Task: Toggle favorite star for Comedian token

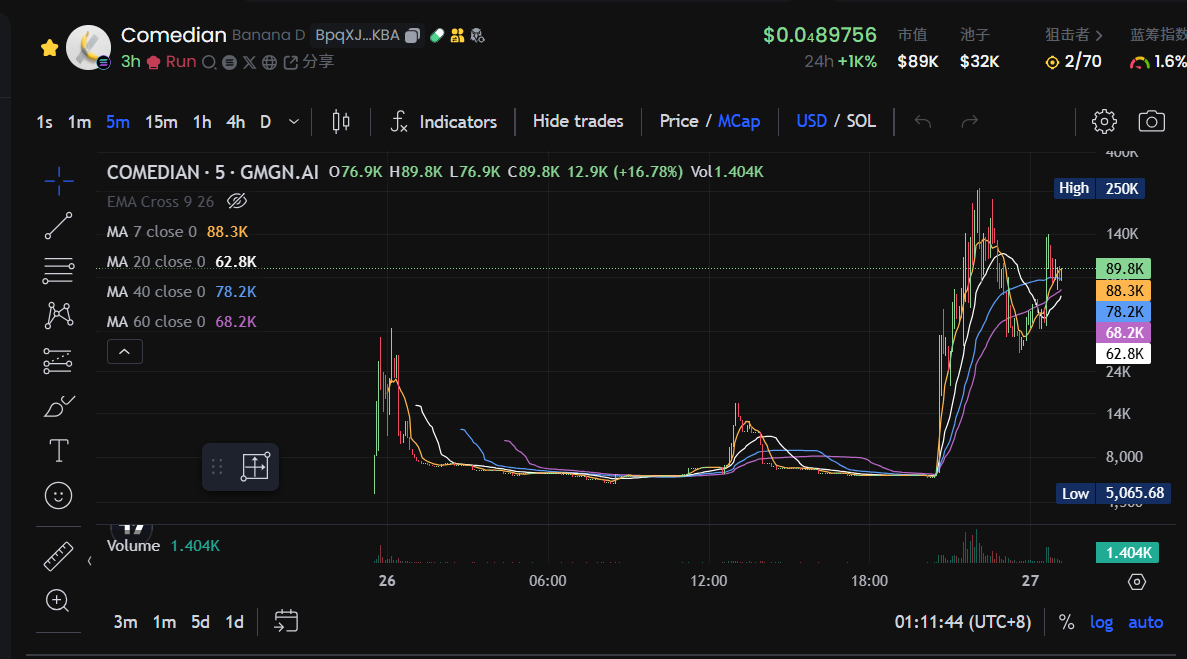Action: tap(48, 48)
